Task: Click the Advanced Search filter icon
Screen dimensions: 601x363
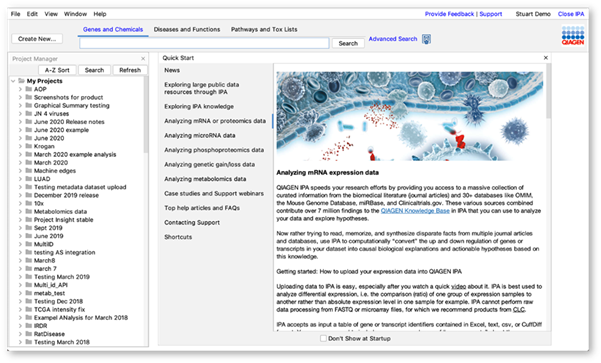Action: (x=426, y=39)
